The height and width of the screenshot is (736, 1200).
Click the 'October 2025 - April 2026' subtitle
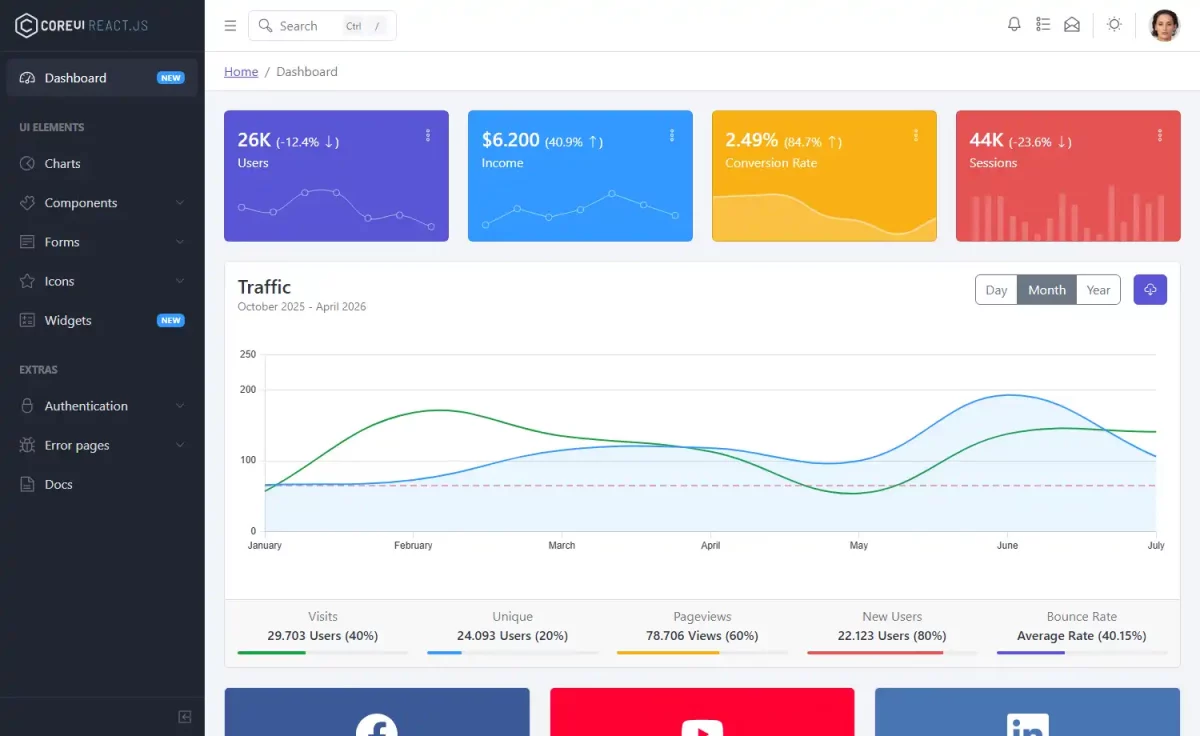pyautogui.click(x=302, y=307)
